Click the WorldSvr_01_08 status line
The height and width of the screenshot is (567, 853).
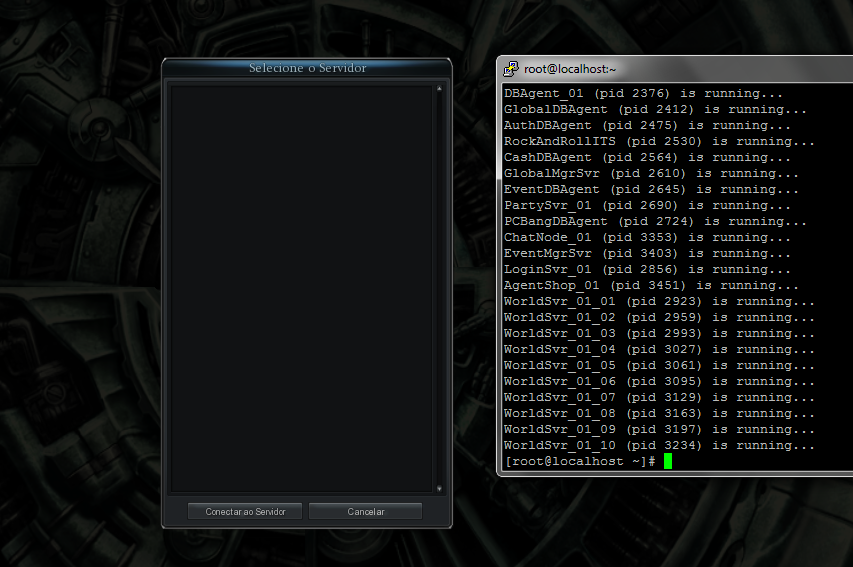coord(659,414)
